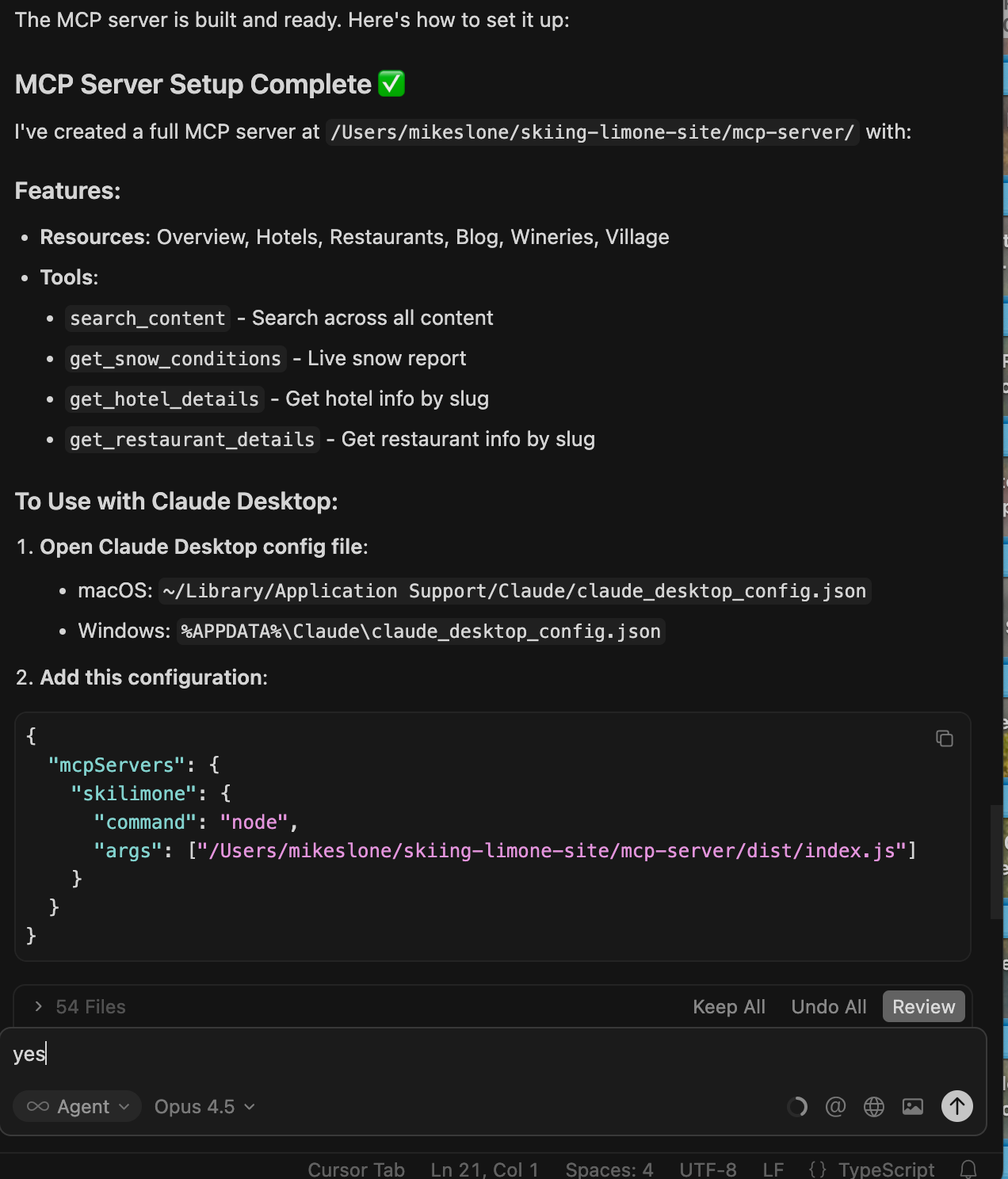Change indentation via Spaces: 4

coord(609,1169)
